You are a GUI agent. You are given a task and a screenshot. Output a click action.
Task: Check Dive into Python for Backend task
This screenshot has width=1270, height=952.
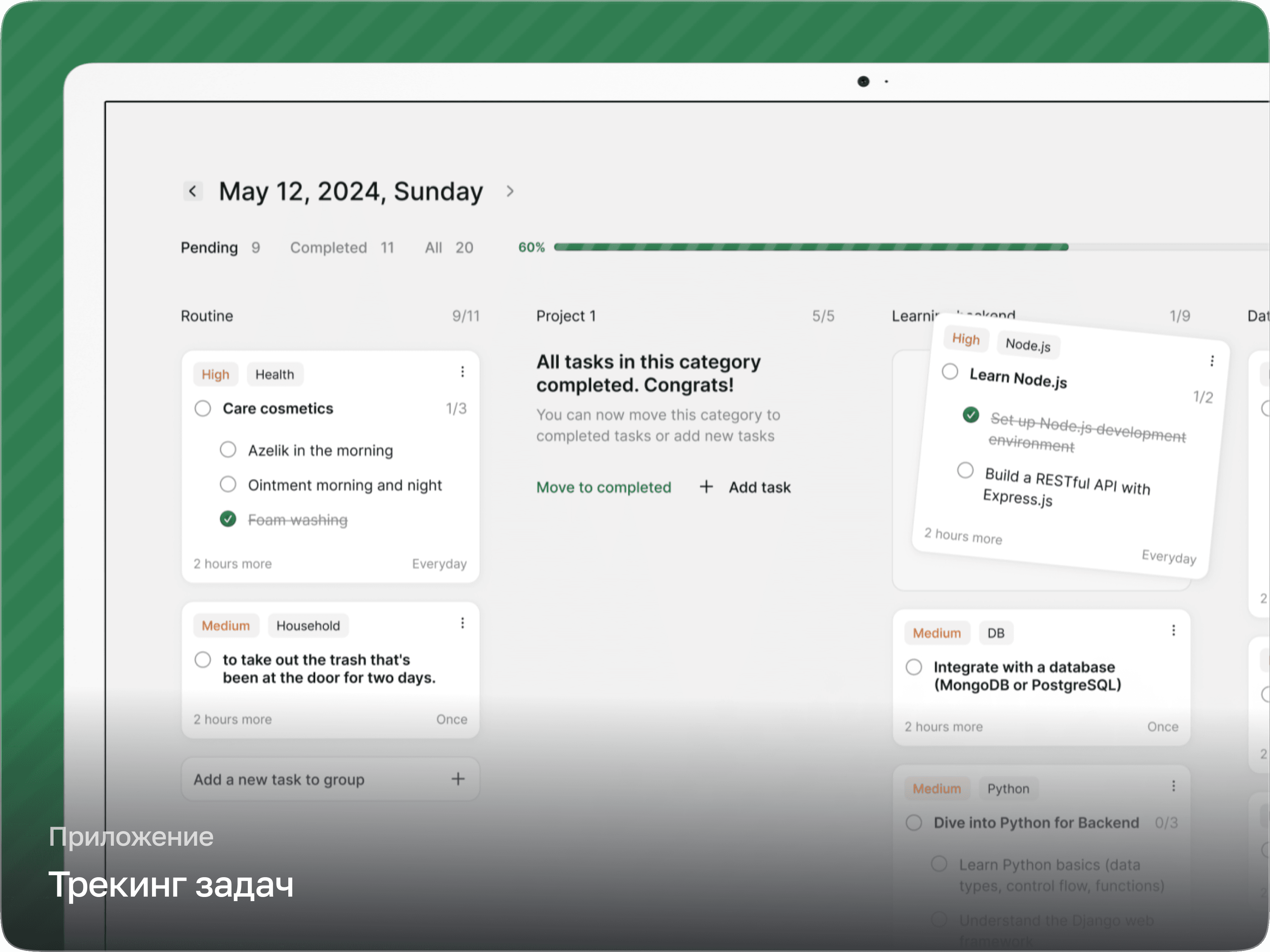[914, 823]
